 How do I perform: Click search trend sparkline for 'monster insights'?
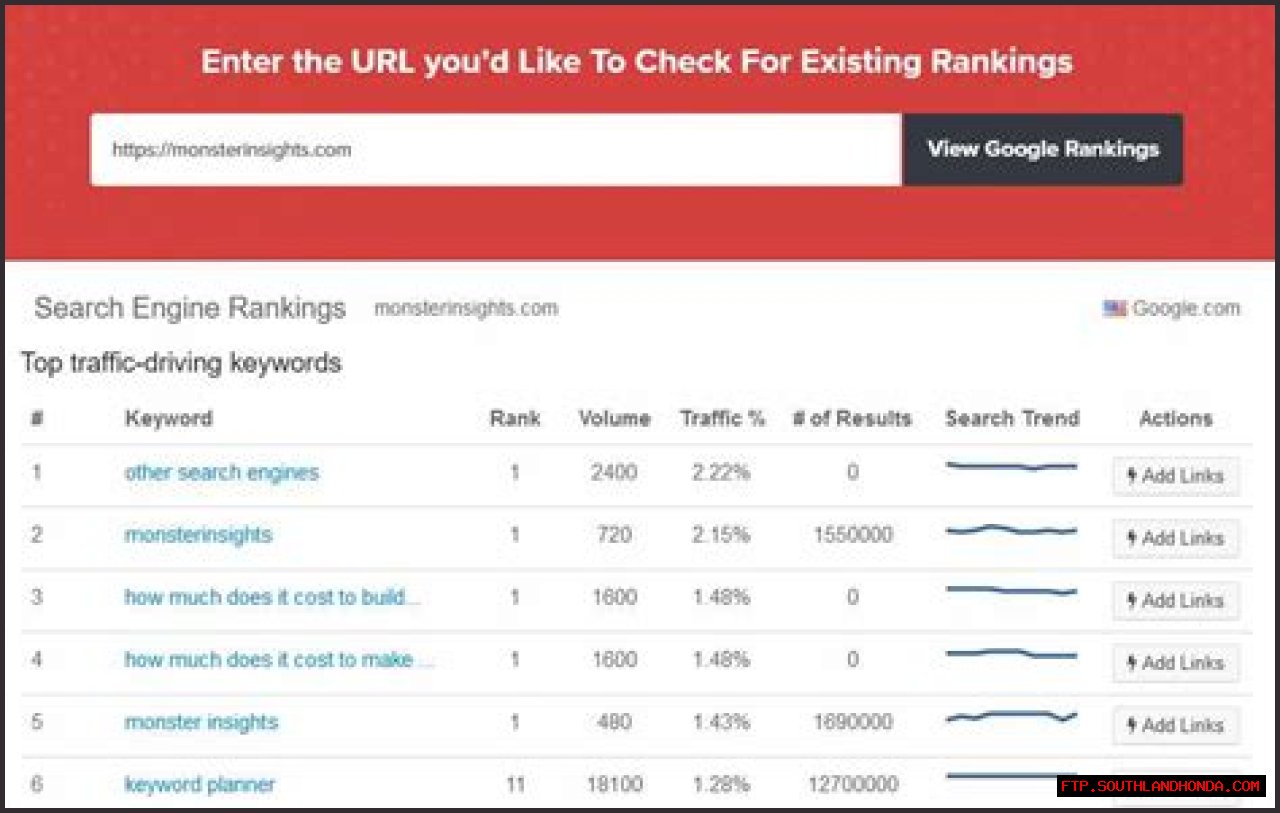point(1011,716)
